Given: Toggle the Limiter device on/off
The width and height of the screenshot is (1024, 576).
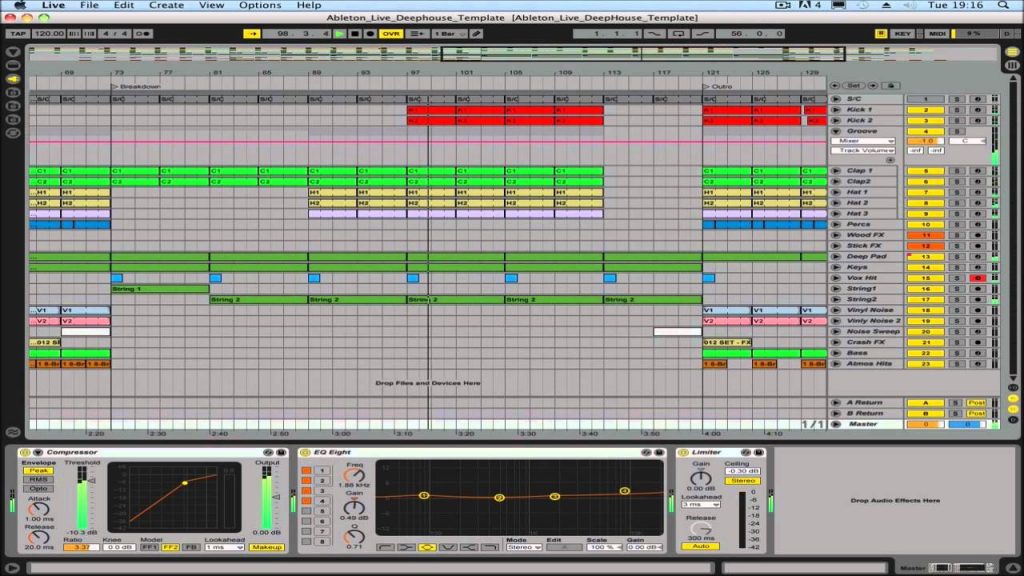Looking at the screenshot, I should click(x=683, y=452).
